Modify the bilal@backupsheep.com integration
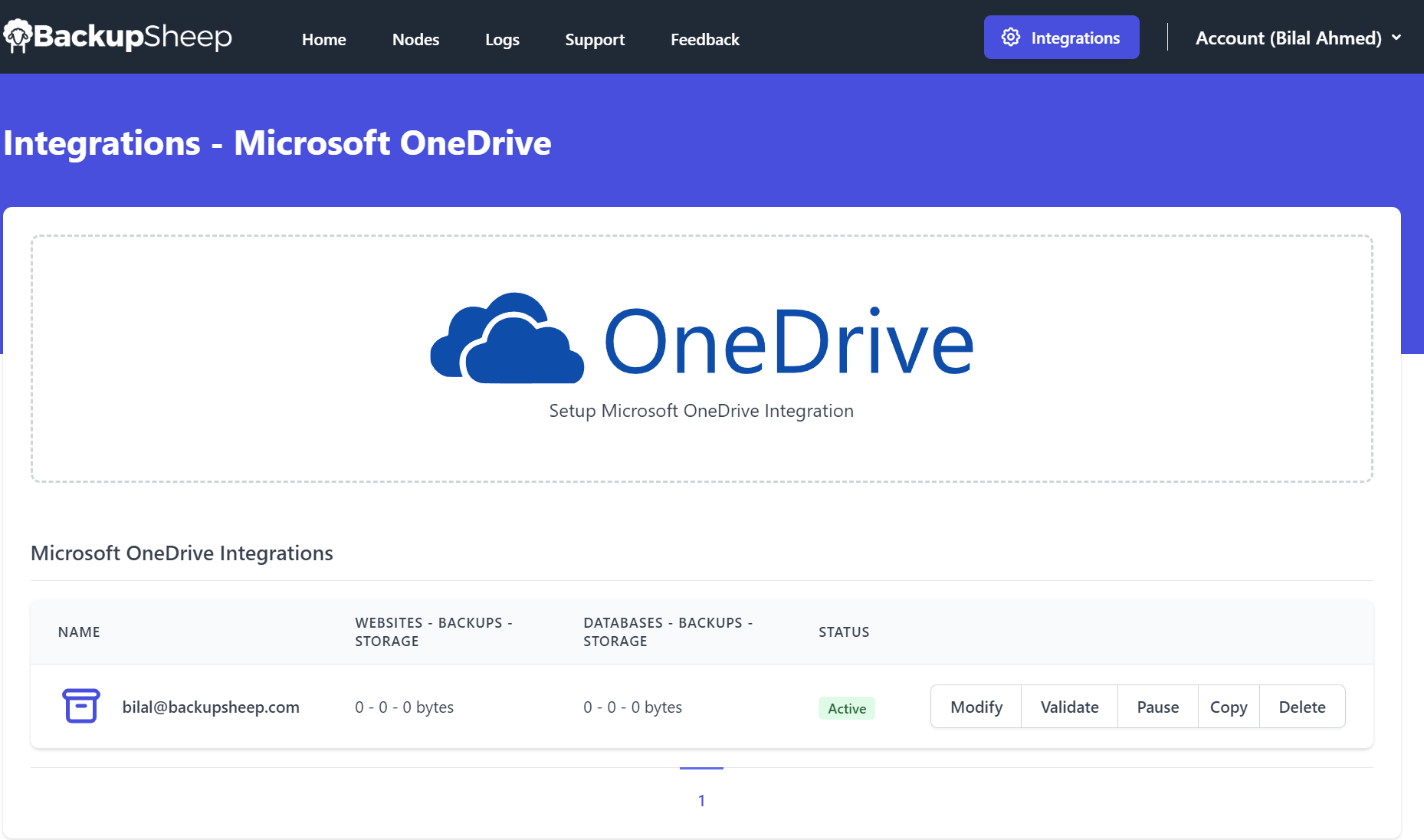1424x840 pixels. click(975, 707)
